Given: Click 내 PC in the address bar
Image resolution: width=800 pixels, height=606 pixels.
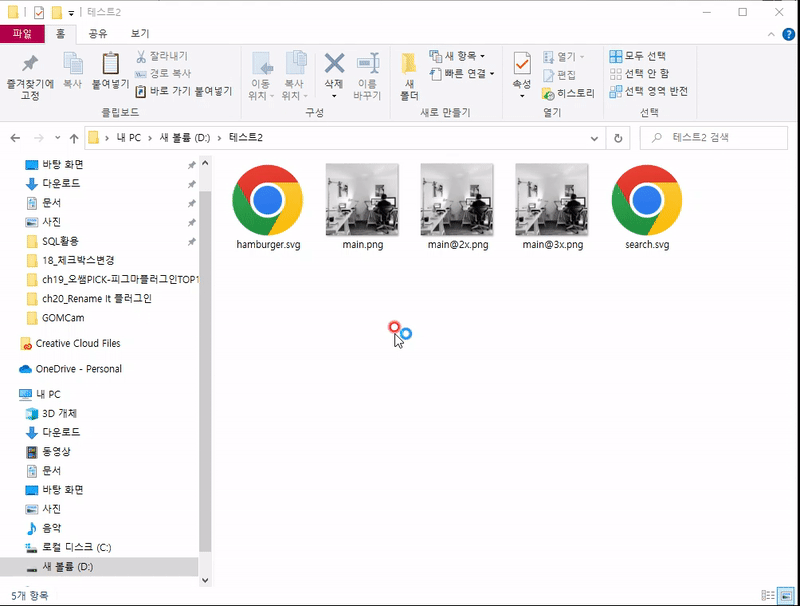Looking at the screenshot, I should click(x=129, y=138).
